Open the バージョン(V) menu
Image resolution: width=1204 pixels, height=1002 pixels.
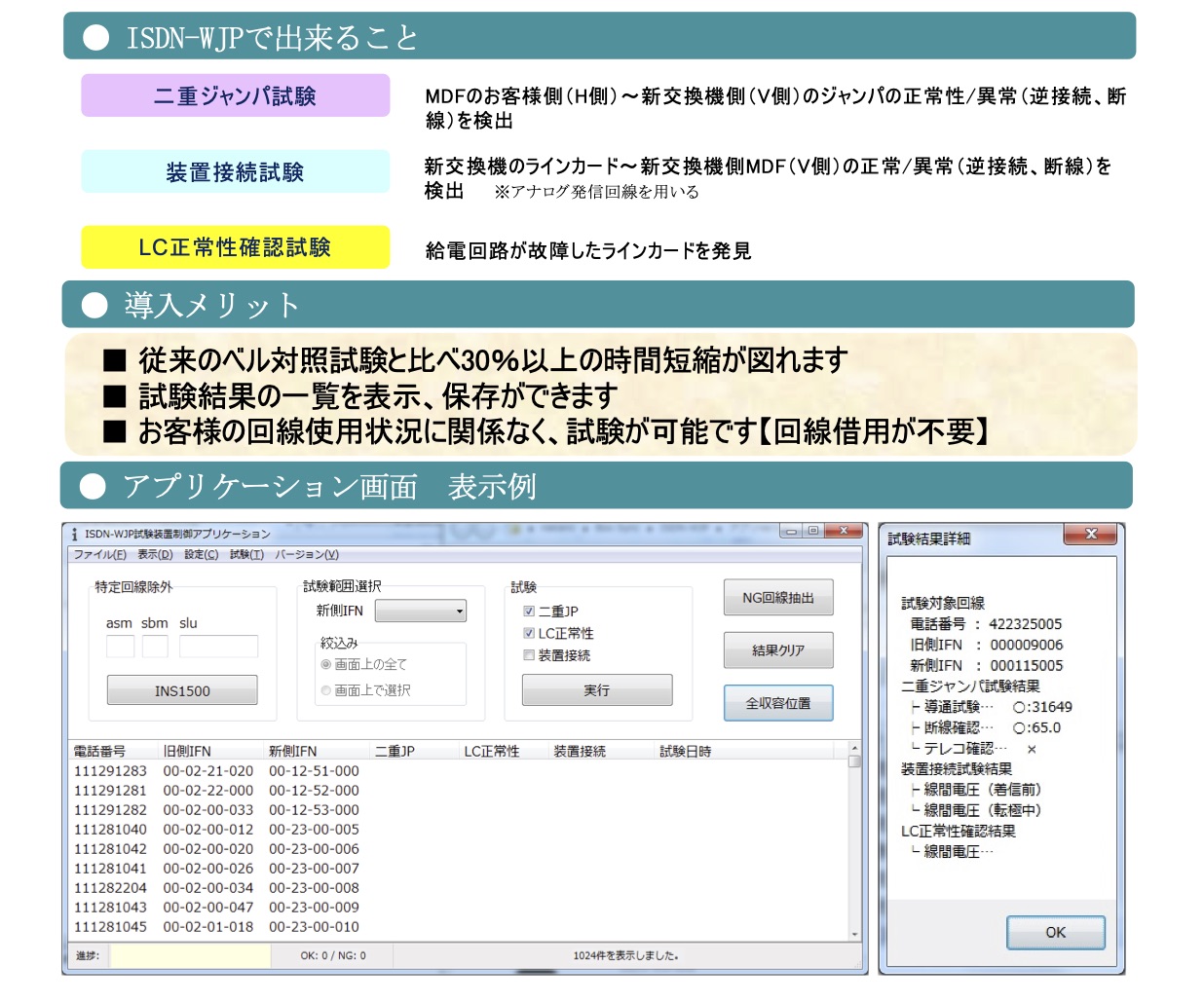tap(307, 554)
